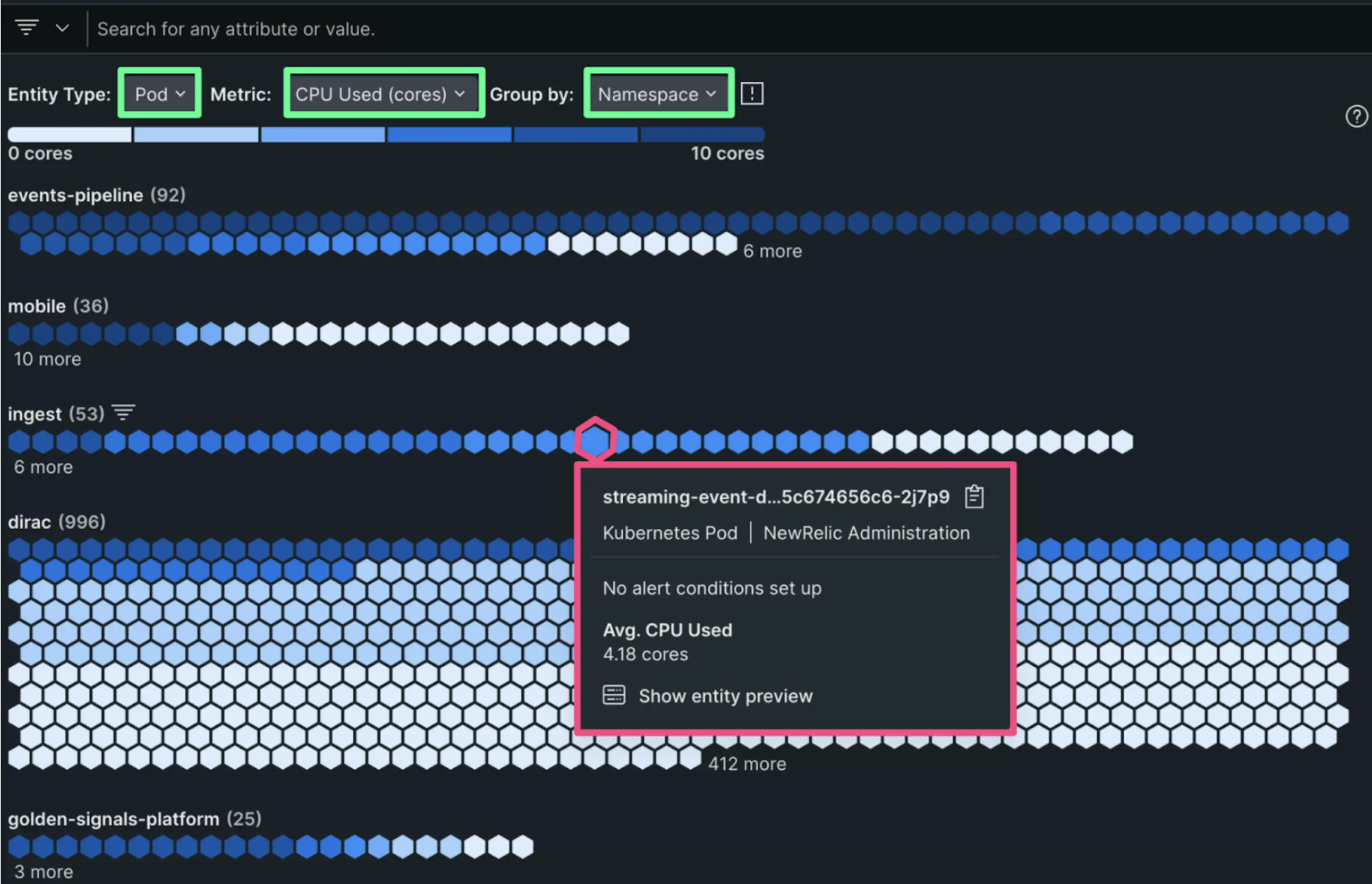Viewport: 1372px width, 884px height.
Task: Select the darkest segment of the cores legend
Action: pyautogui.click(x=701, y=135)
